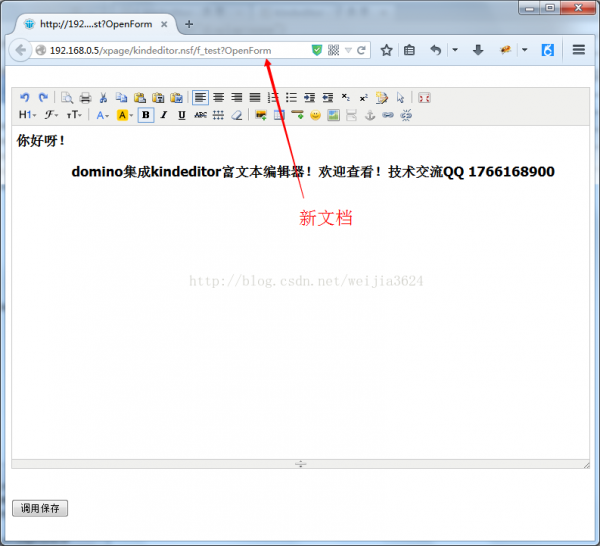
Task: Open downloads with the down arrow
Action: click(478, 50)
